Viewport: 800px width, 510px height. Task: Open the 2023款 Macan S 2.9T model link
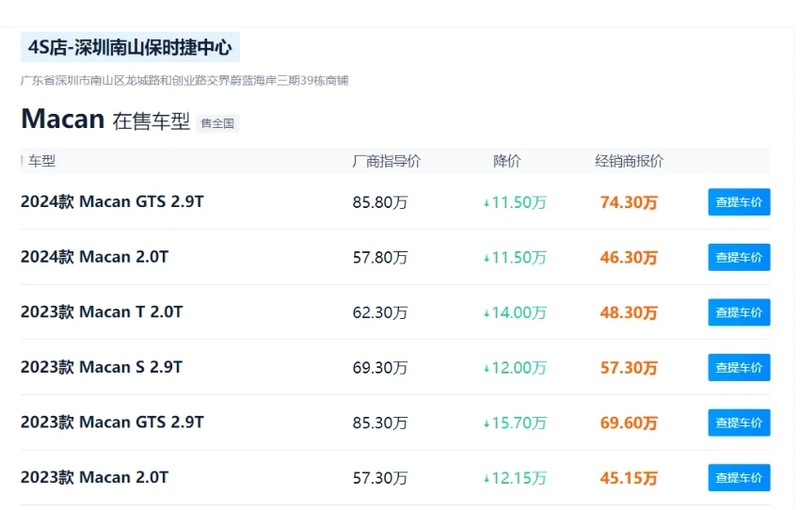pos(102,367)
